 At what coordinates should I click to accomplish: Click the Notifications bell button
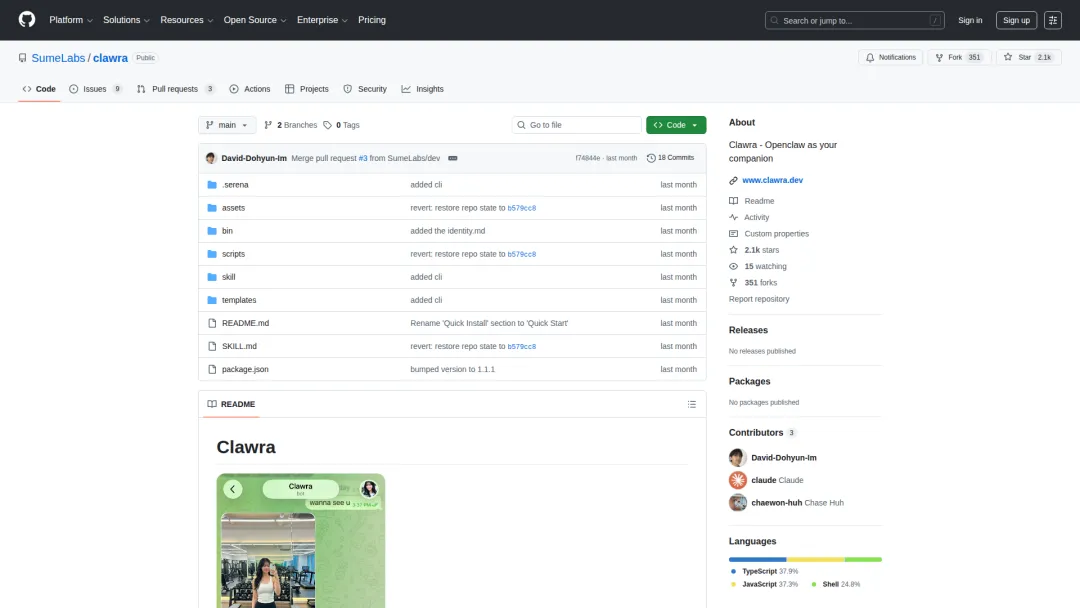(891, 57)
